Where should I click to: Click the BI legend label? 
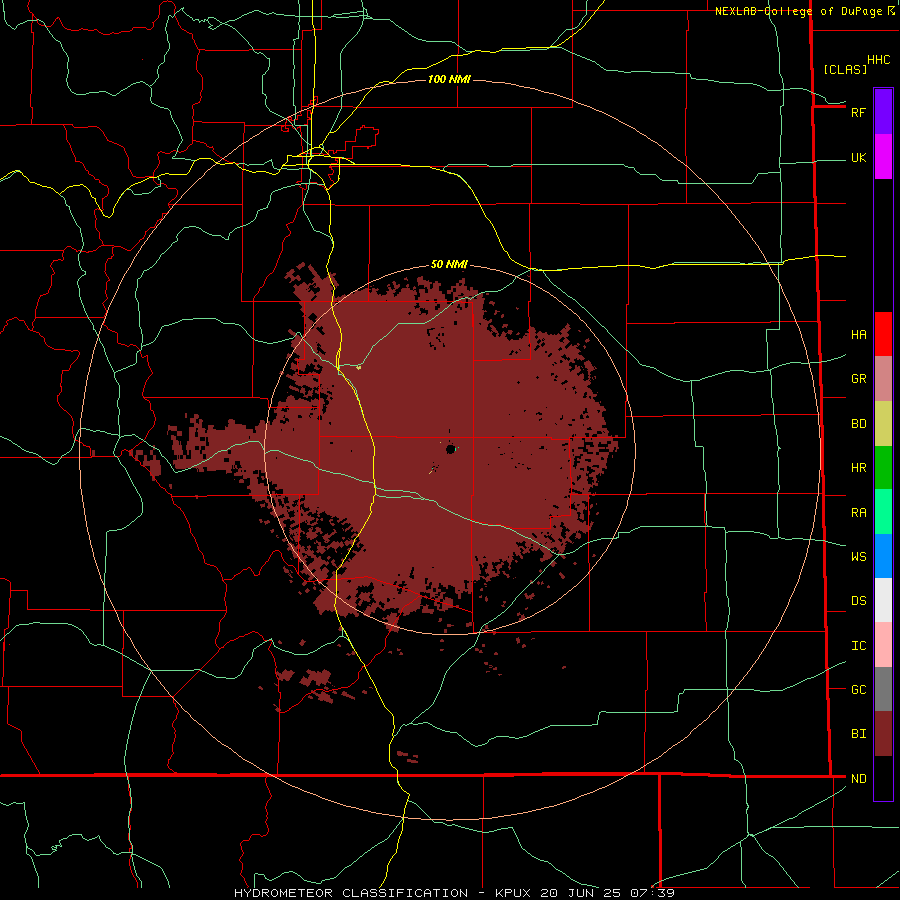pyautogui.click(x=858, y=734)
